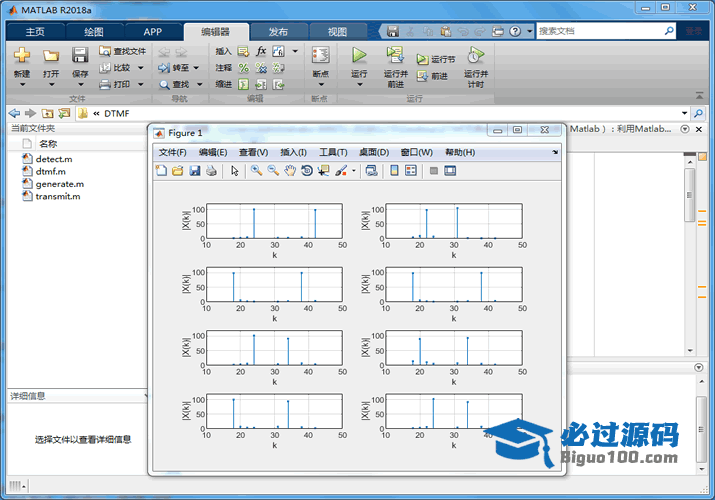Click the Breakpoints (断点) icon
Image resolution: width=715 pixels, height=500 pixels.
[321, 55]
